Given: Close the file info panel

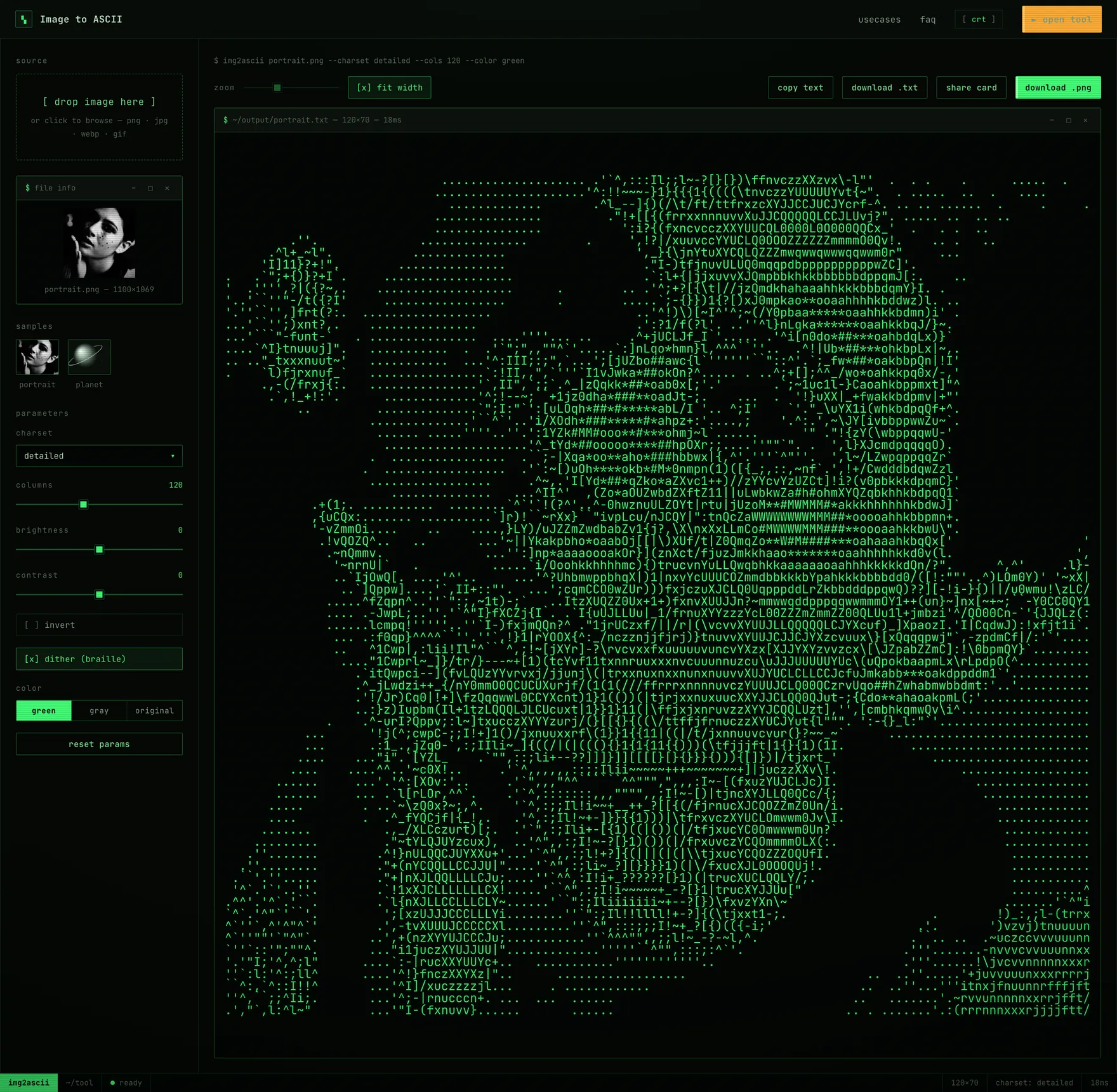Looking at the screenshot, I should (x=168, y=188).
